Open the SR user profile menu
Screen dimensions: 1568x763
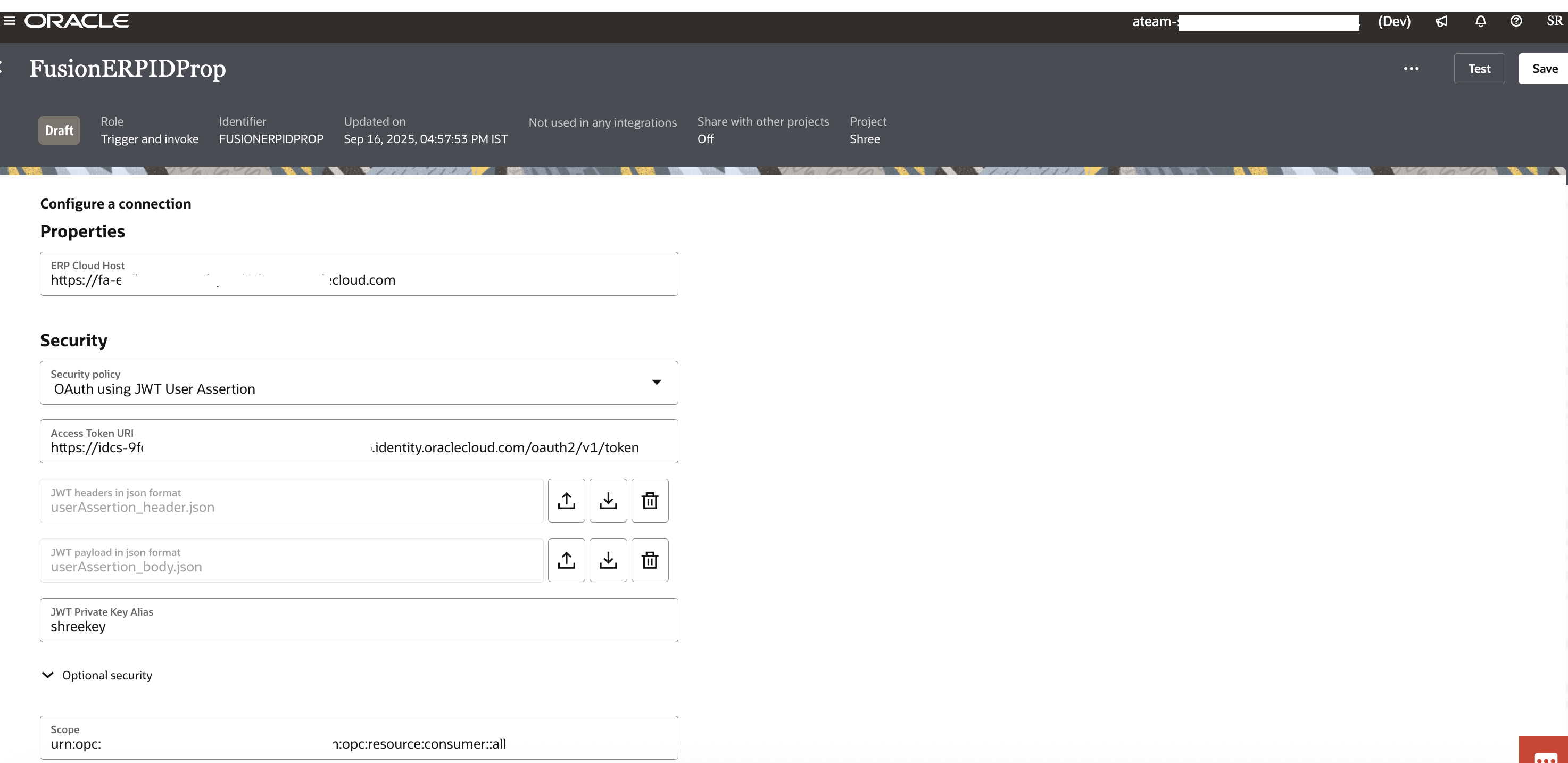coord(1554,21)
